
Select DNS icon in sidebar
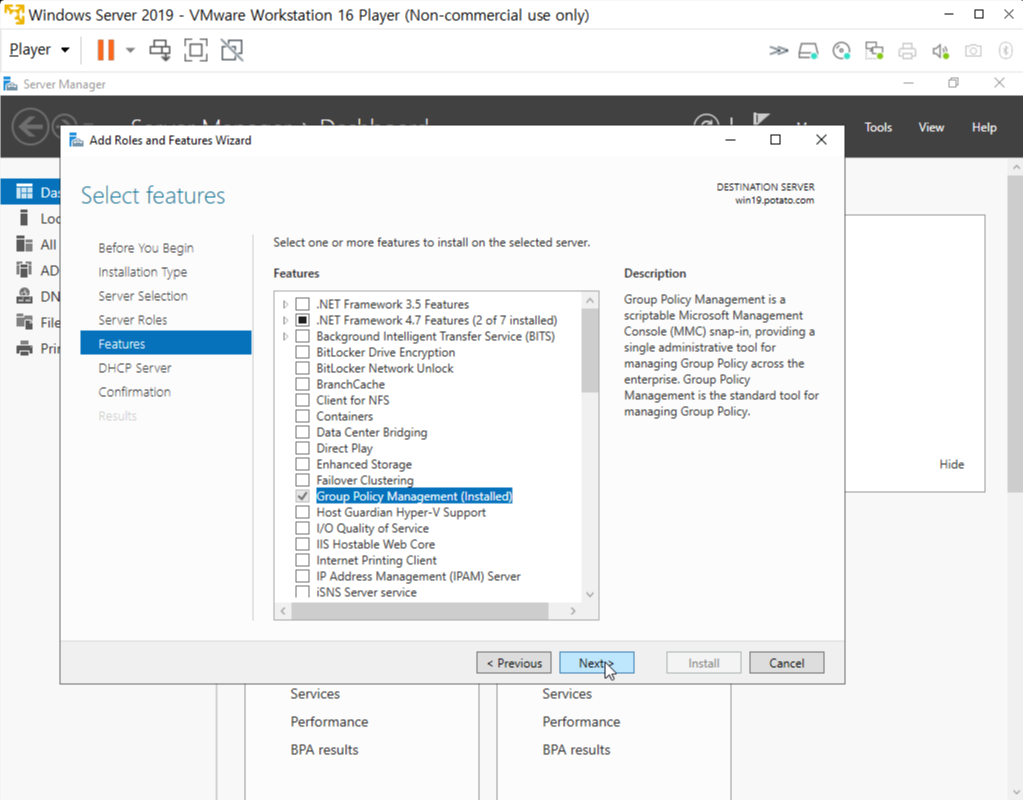coord(24,296)
